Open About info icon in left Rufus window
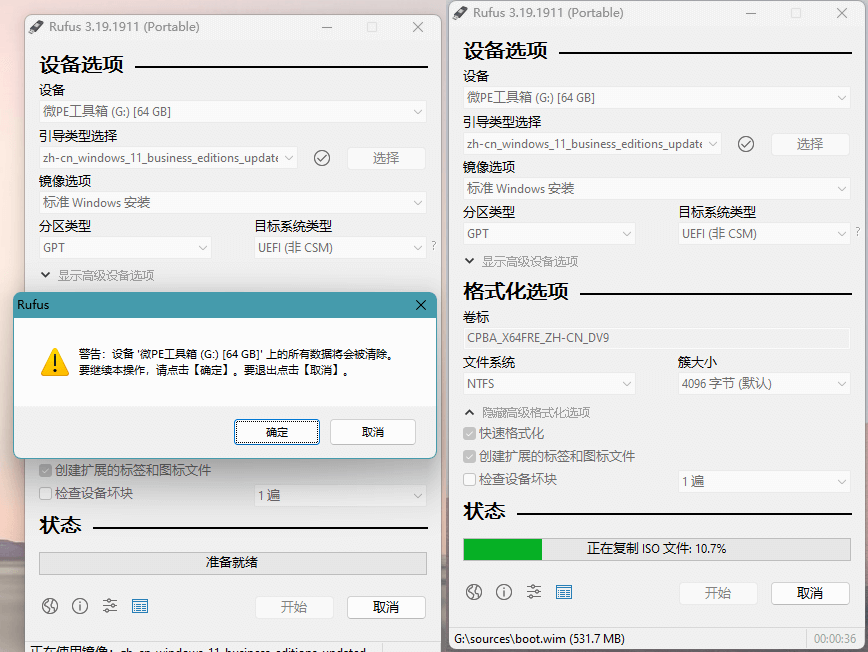Image resolution: width=868 pixels, height=652 pixels. 80,607
